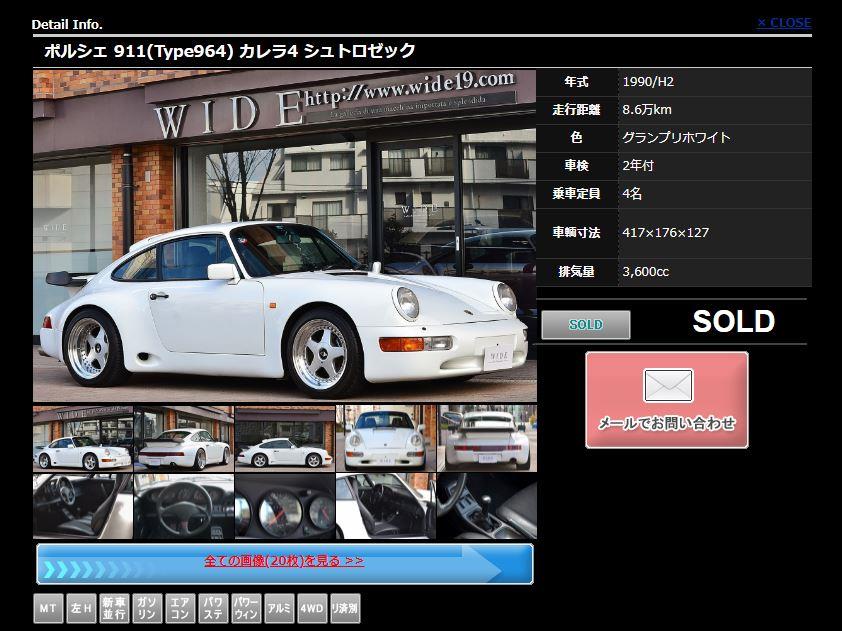Select the side profile view thumbnail
Viewport: 842px width, 631px height.
[285, 439]
